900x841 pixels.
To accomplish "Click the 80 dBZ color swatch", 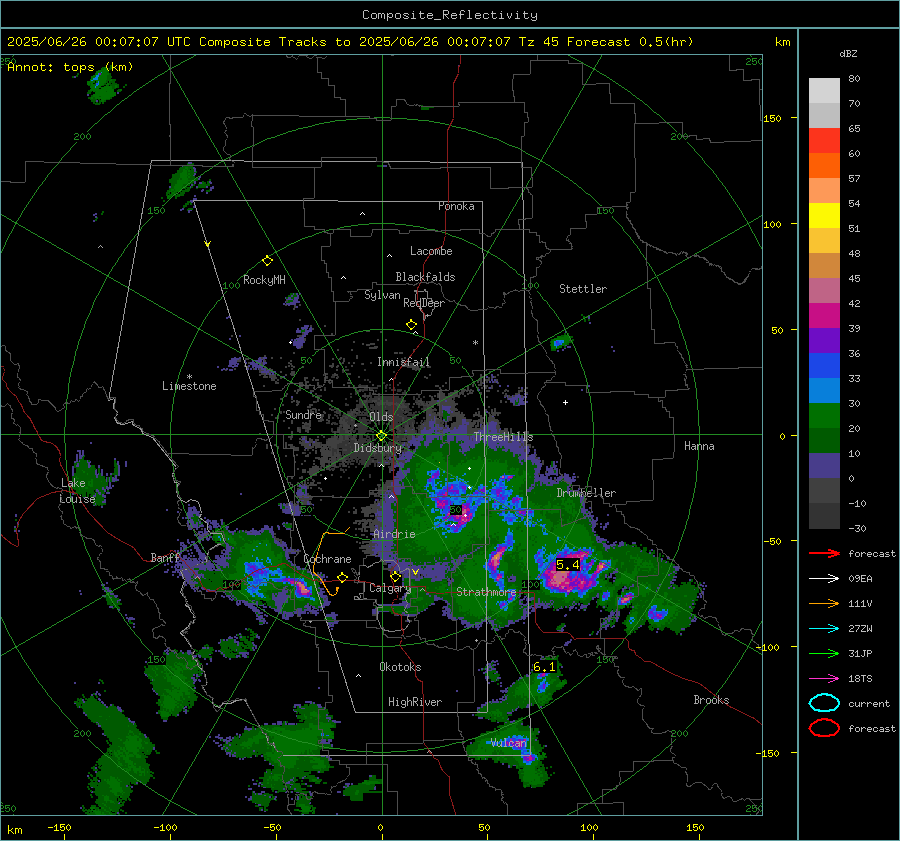I will click(x=824, y=90).
